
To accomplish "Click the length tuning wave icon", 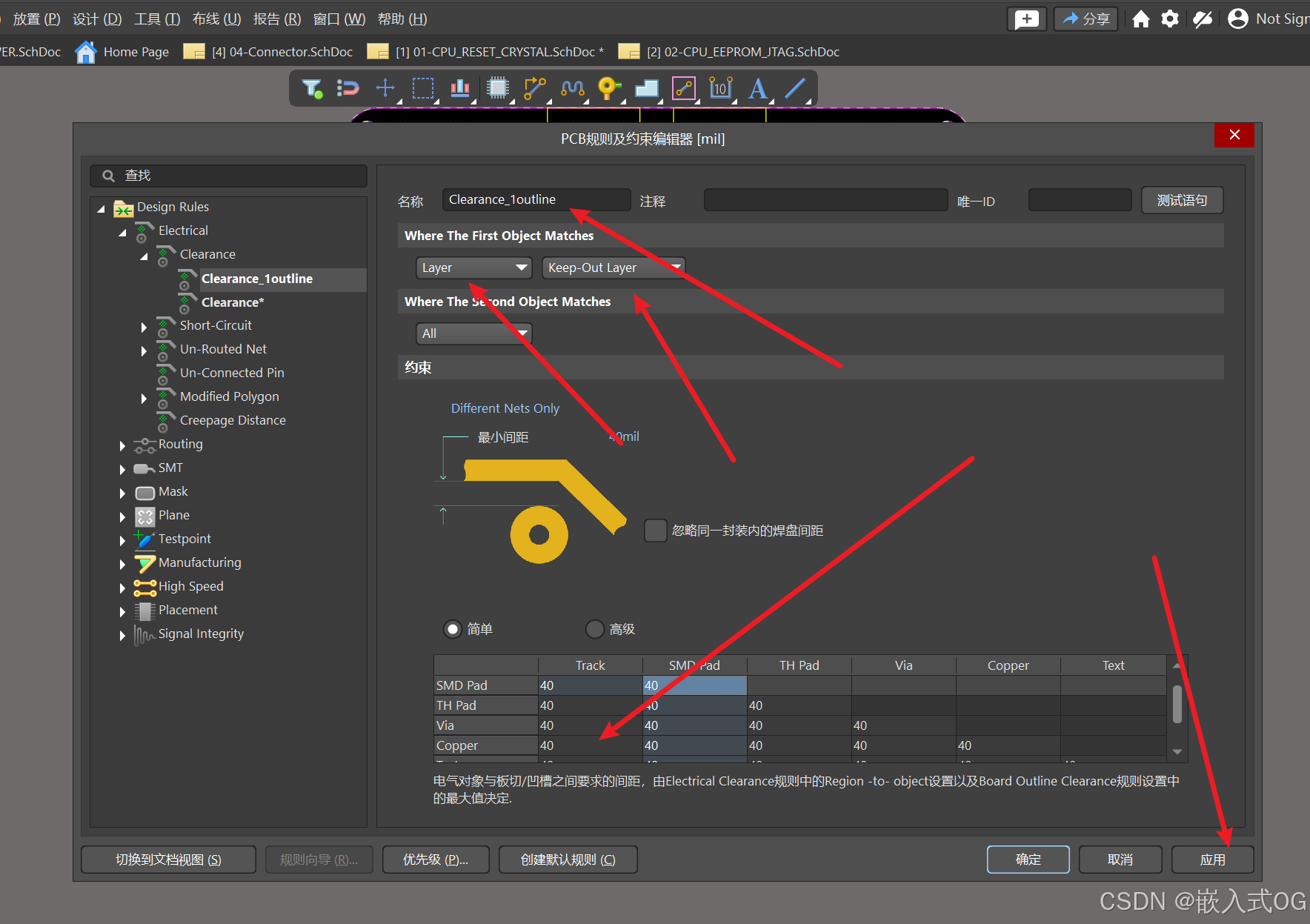I will click(x=573, y=88).
